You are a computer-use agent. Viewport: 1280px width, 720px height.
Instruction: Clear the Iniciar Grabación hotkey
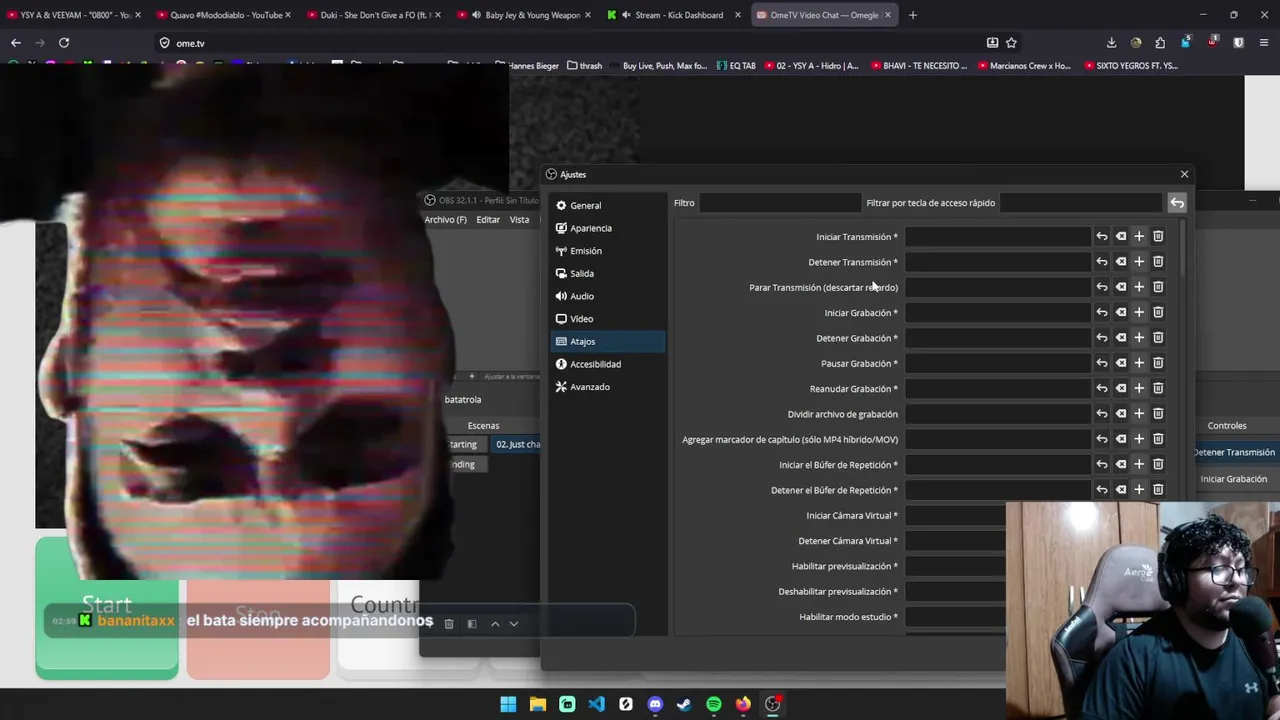pyautogui.click(x=1120, y=313)
